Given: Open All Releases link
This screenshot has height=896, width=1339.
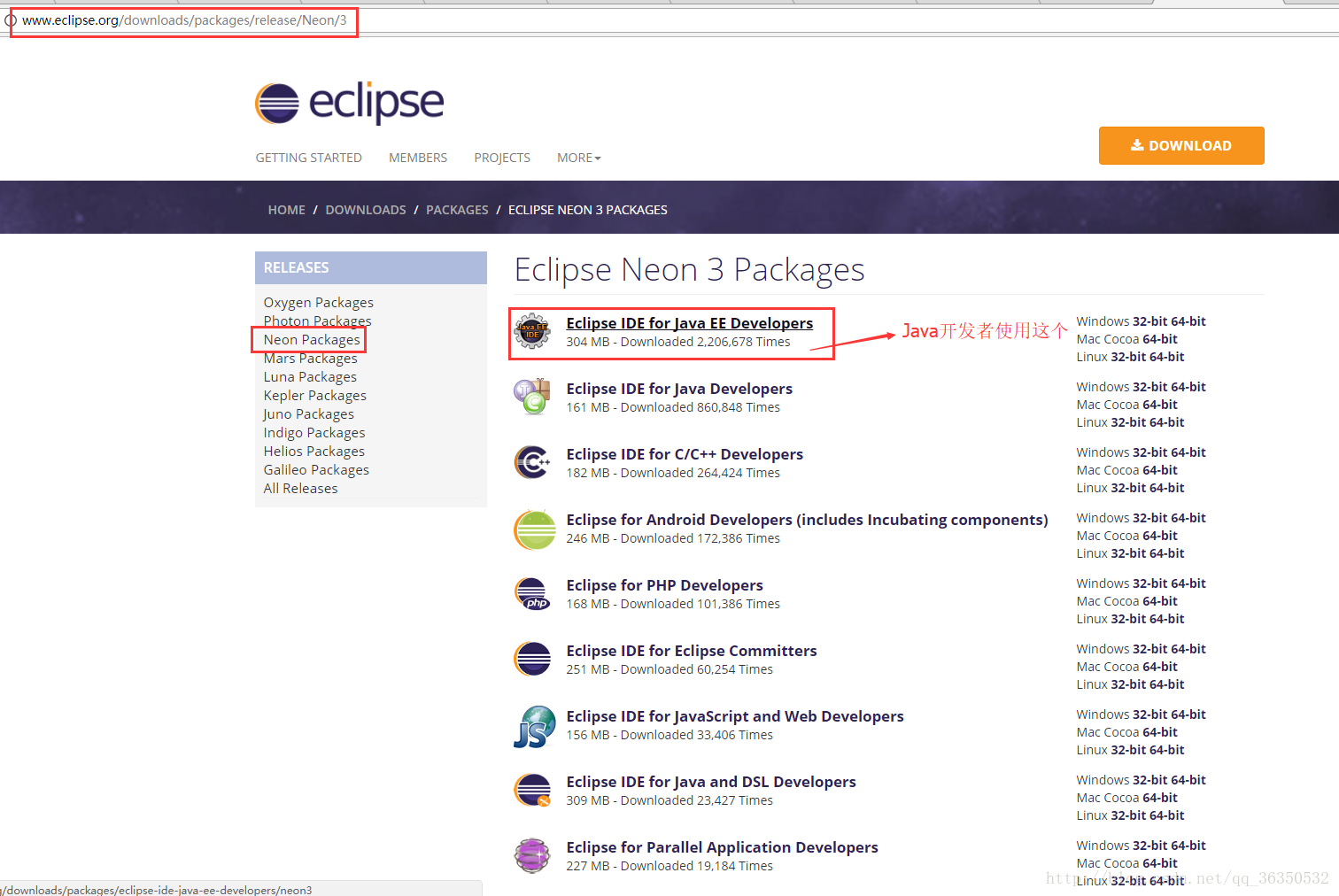Looking at the screenshot, I should (300, 489).
